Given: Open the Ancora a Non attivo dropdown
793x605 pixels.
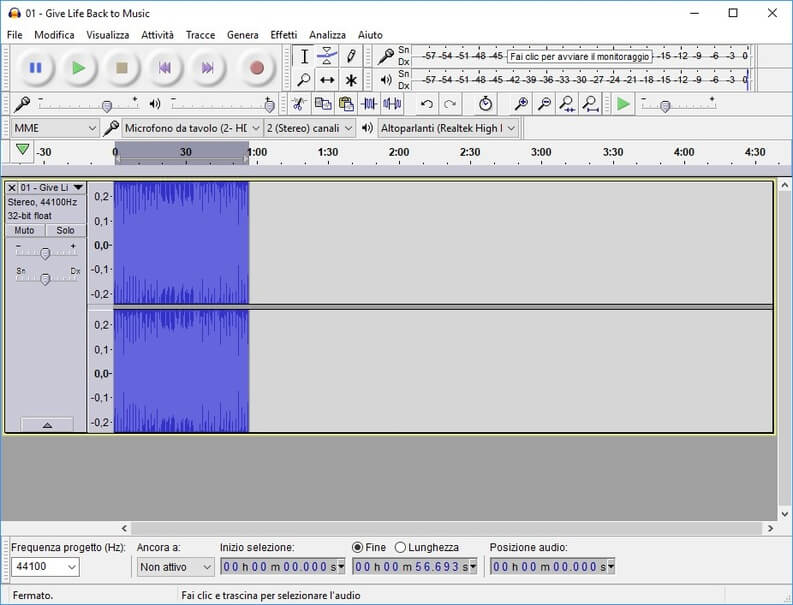Looking at the screenshot, I should coord(175,567).
